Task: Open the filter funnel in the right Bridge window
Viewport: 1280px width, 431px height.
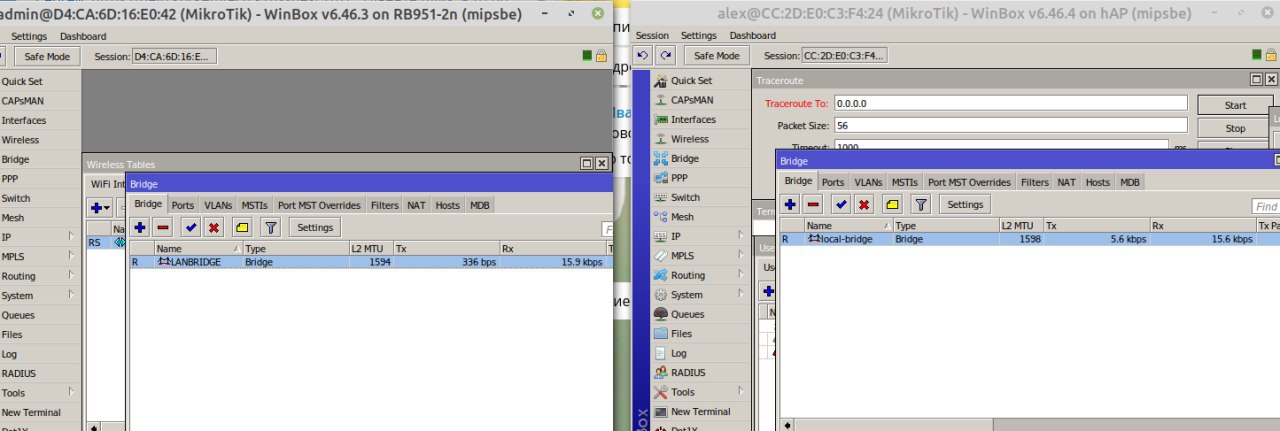Action: 920,204
